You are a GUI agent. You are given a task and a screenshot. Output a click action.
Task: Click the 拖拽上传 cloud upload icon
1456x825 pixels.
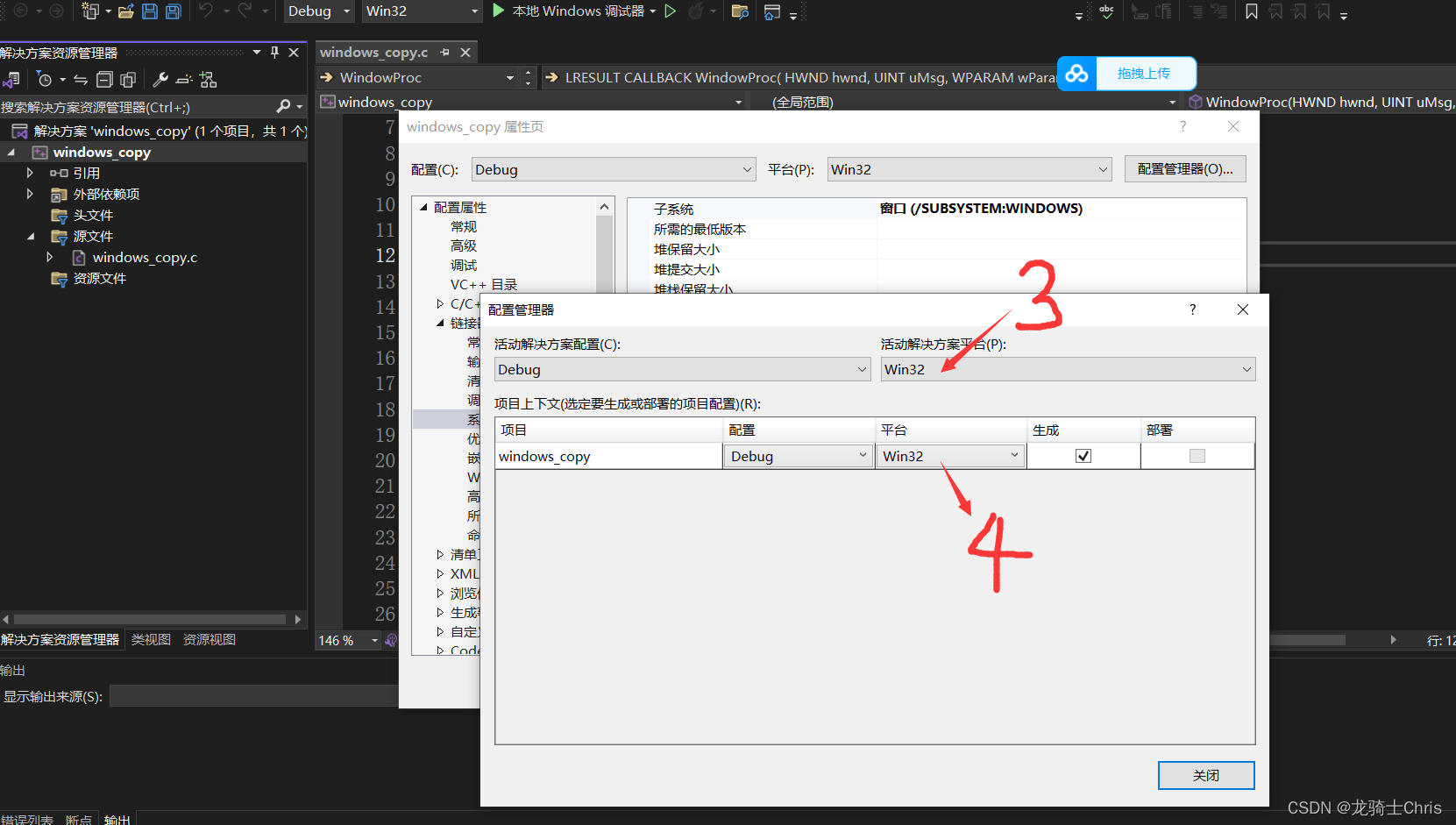pyautogui.click(x=1076, y=74)
